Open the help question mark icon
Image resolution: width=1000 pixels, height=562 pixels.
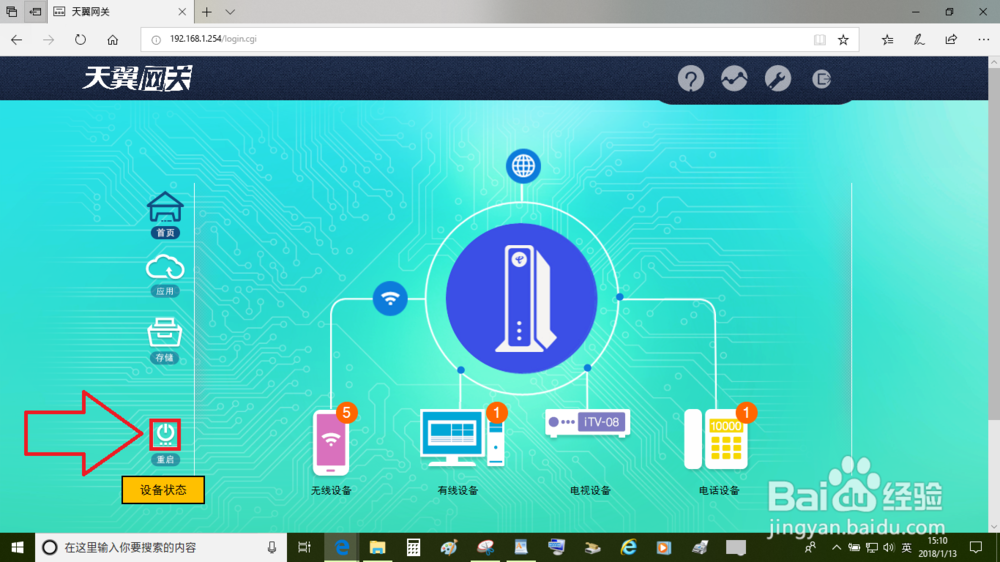click(691, 79)
